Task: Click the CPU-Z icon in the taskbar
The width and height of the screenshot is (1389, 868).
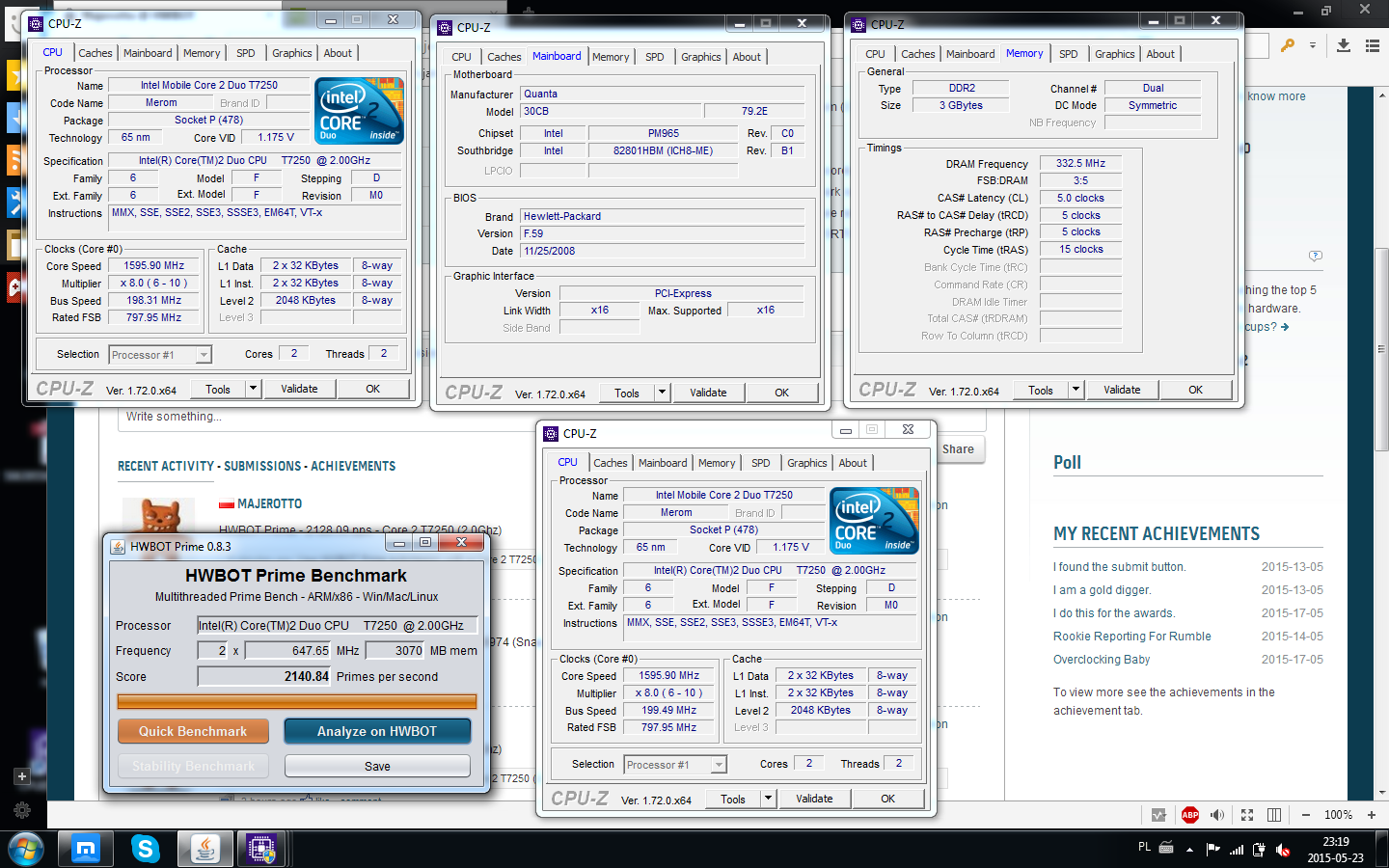Action: click(261, 849)
